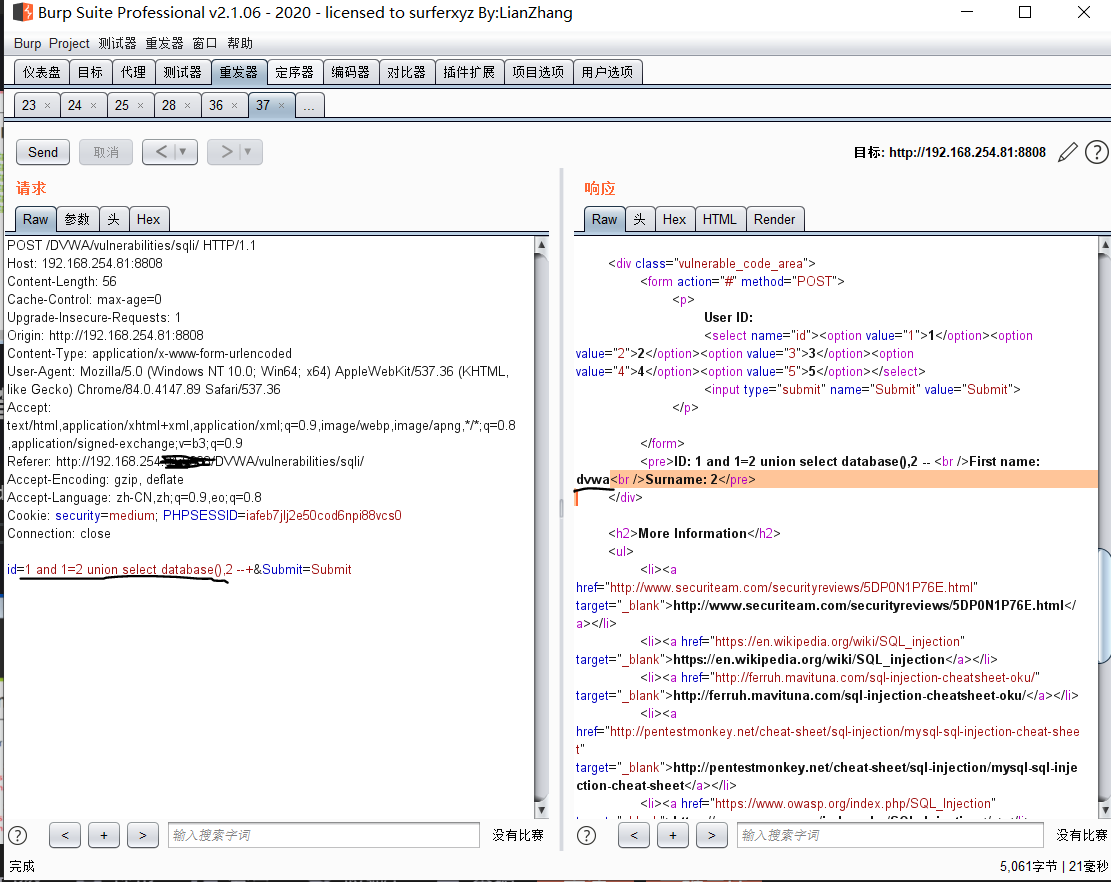Show request Hex tab
The height and width of the screenshot is (882, 1111).
pyautogui.click(x=149, y=220)
